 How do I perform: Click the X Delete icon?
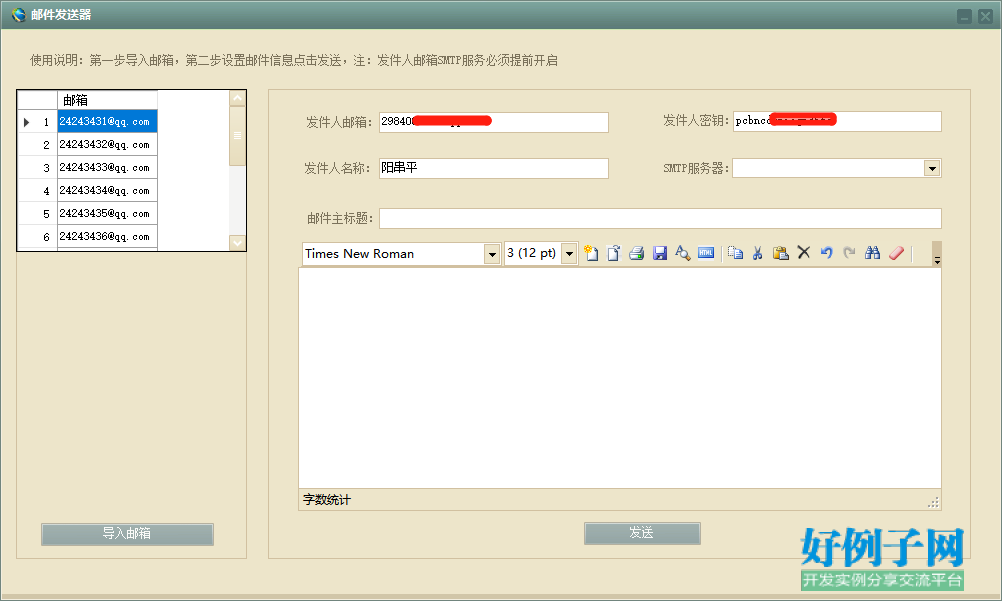804,253
